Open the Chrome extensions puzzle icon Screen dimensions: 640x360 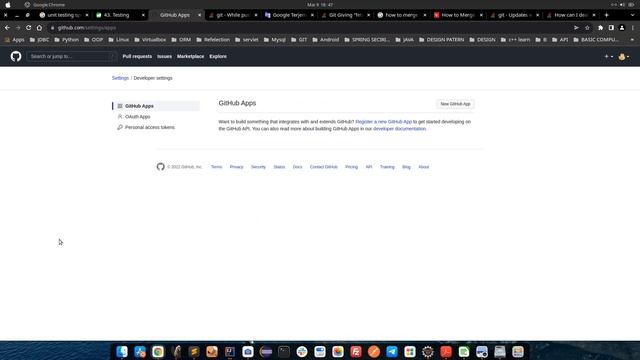pyautogui.click(x=600, y=28)
